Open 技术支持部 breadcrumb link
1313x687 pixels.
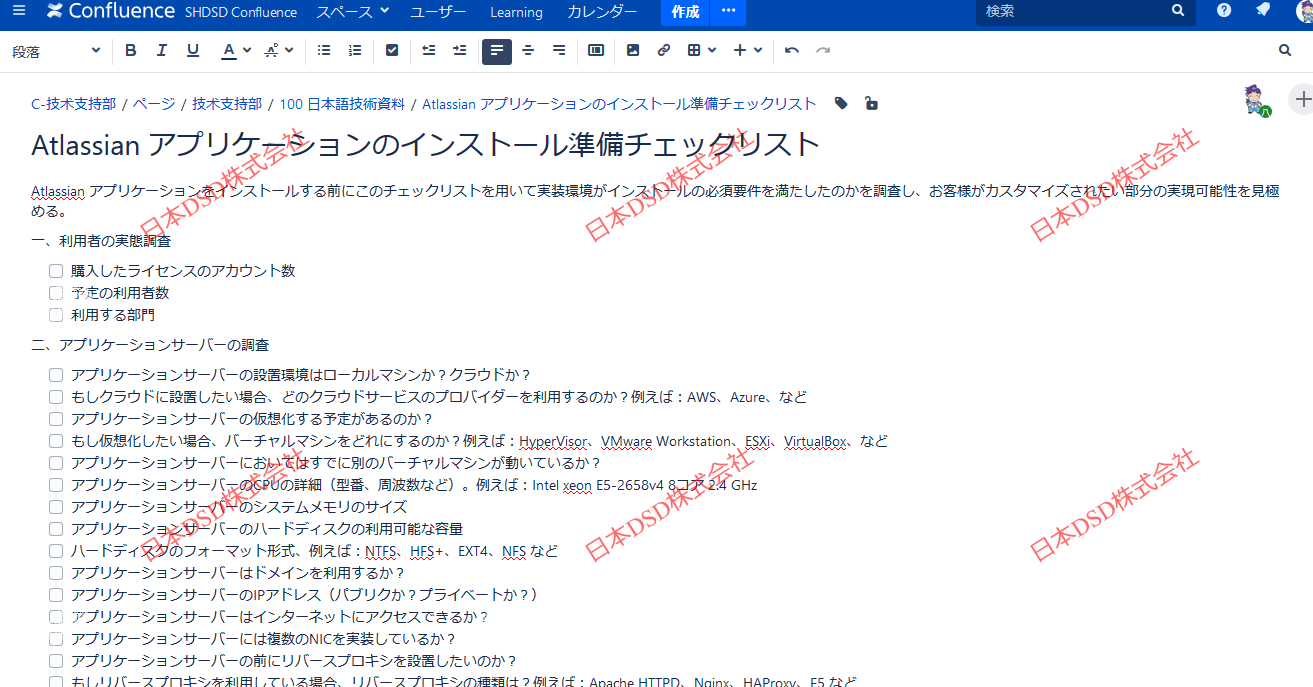pos(227,104)
